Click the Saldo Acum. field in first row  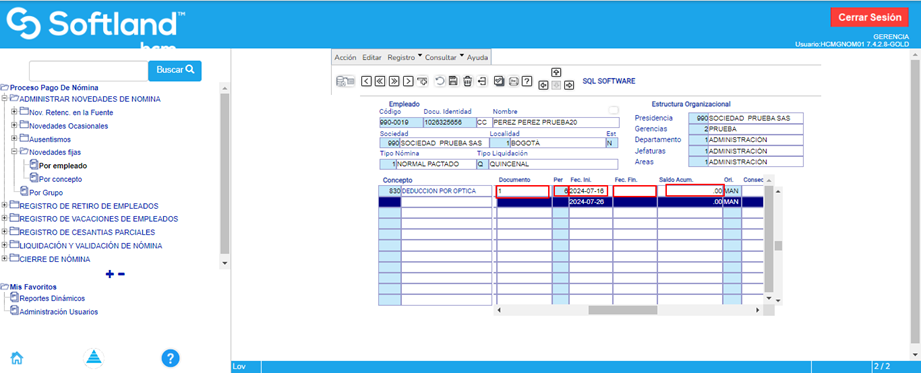[695, 191]
